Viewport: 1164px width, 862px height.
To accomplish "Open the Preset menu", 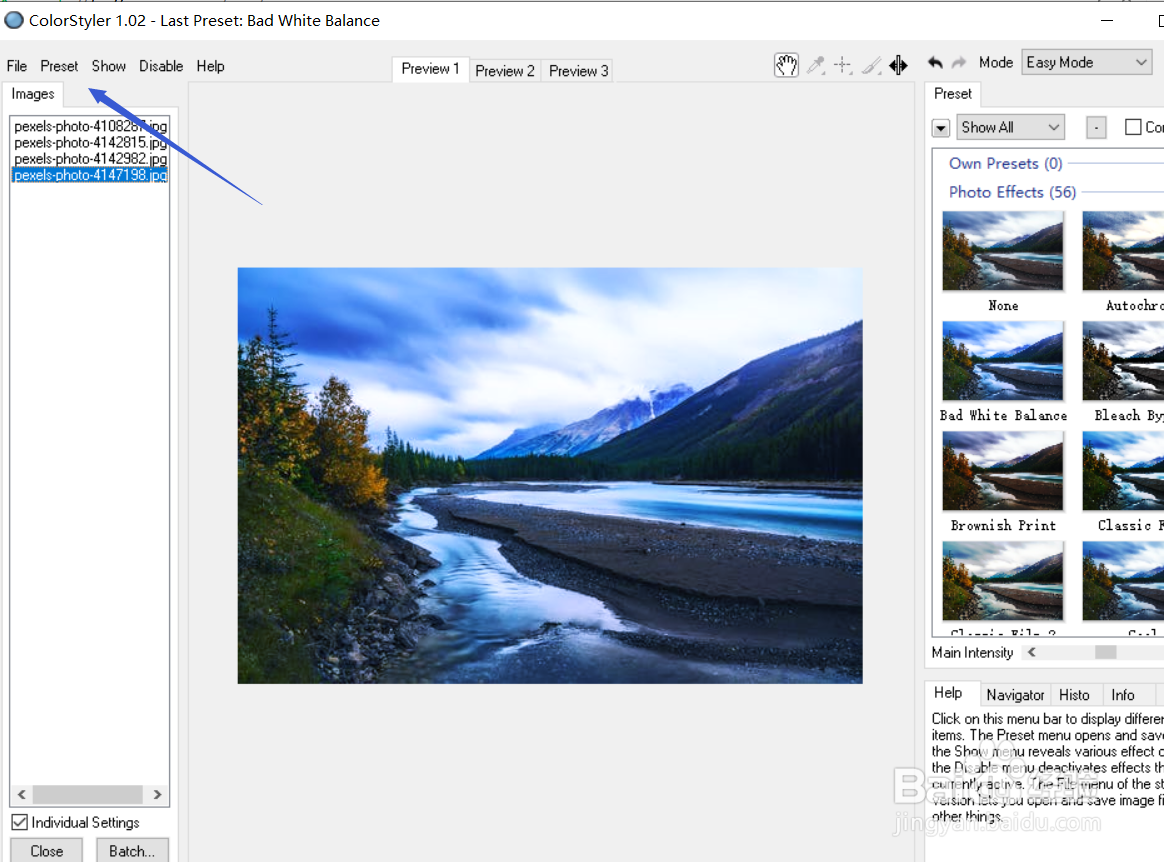I will click(59, 66).
